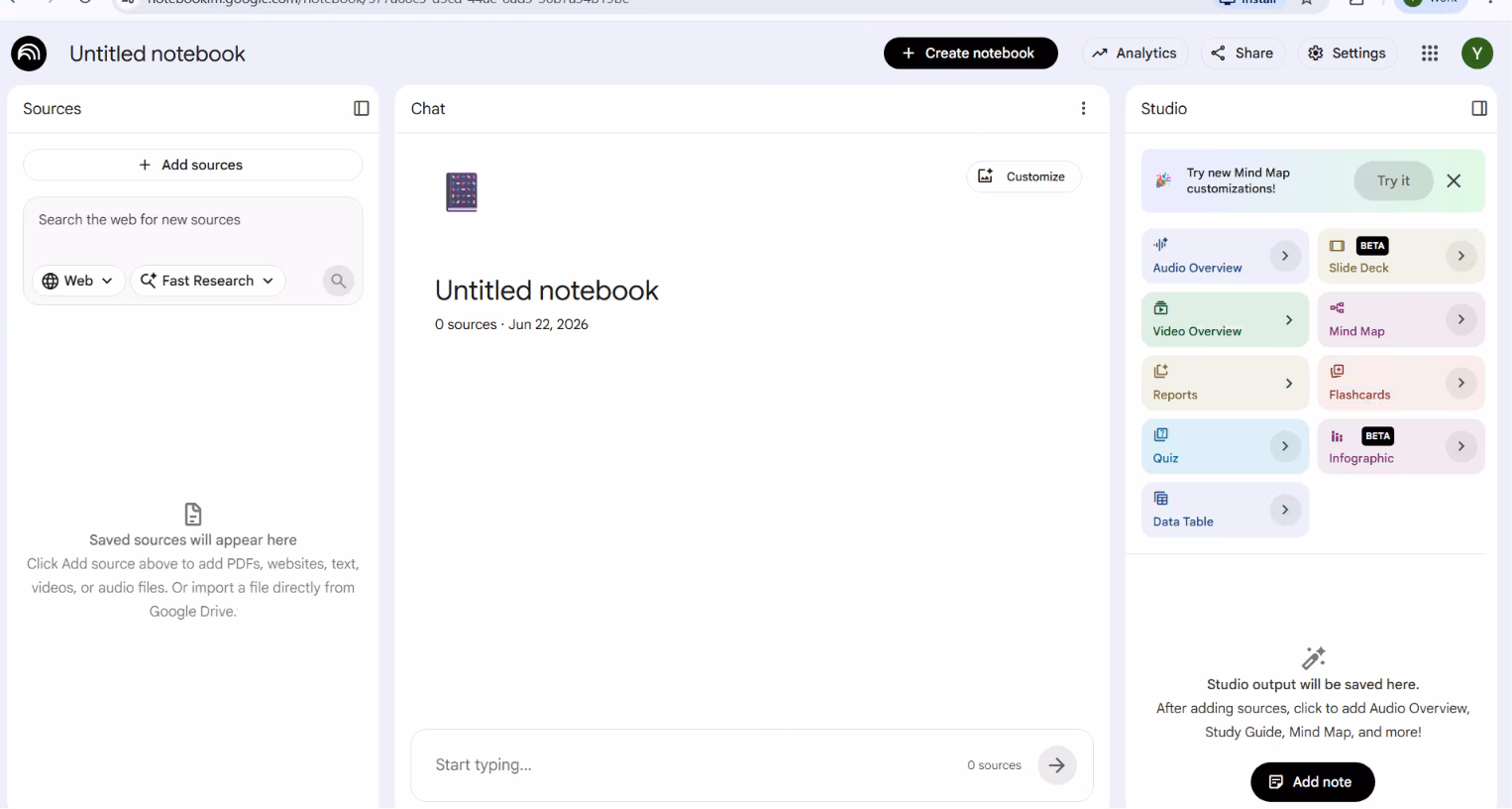The image size is (1512, 809).
Task: Click the Data Table label
Action: point(1183,521)
